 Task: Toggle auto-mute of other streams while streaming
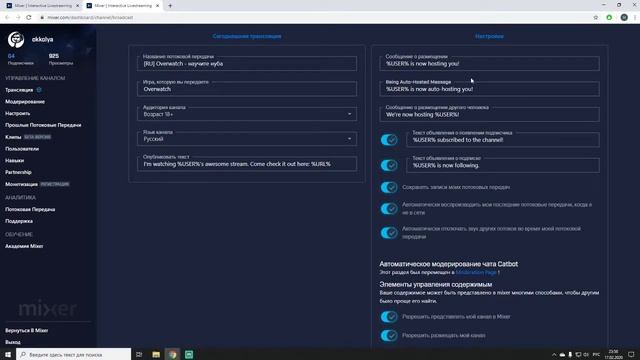[389, 233]
